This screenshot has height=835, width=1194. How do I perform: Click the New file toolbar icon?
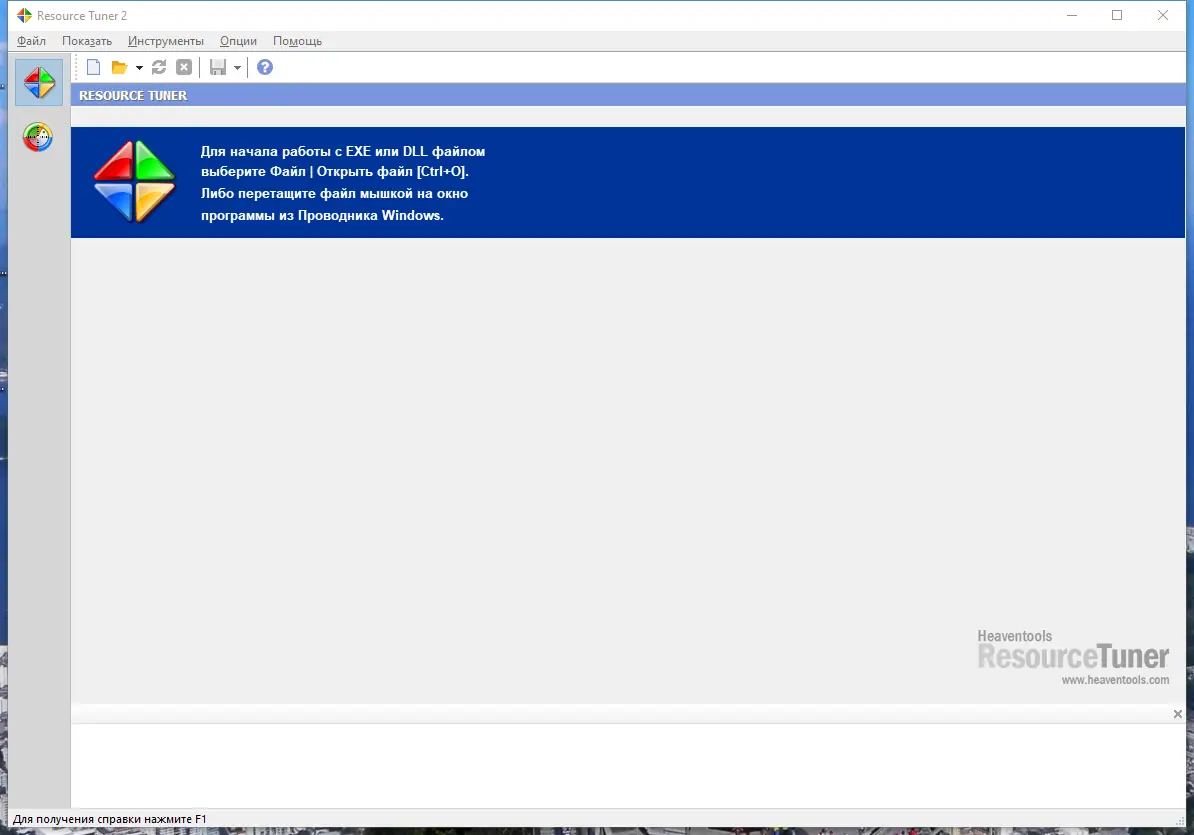[x=94, y=68]
